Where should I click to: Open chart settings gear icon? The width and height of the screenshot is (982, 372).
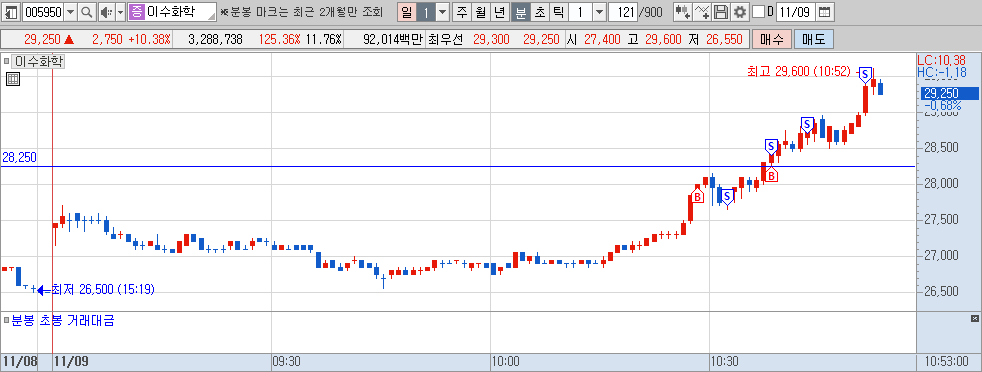pyautogui.click(x=740, y=12)
